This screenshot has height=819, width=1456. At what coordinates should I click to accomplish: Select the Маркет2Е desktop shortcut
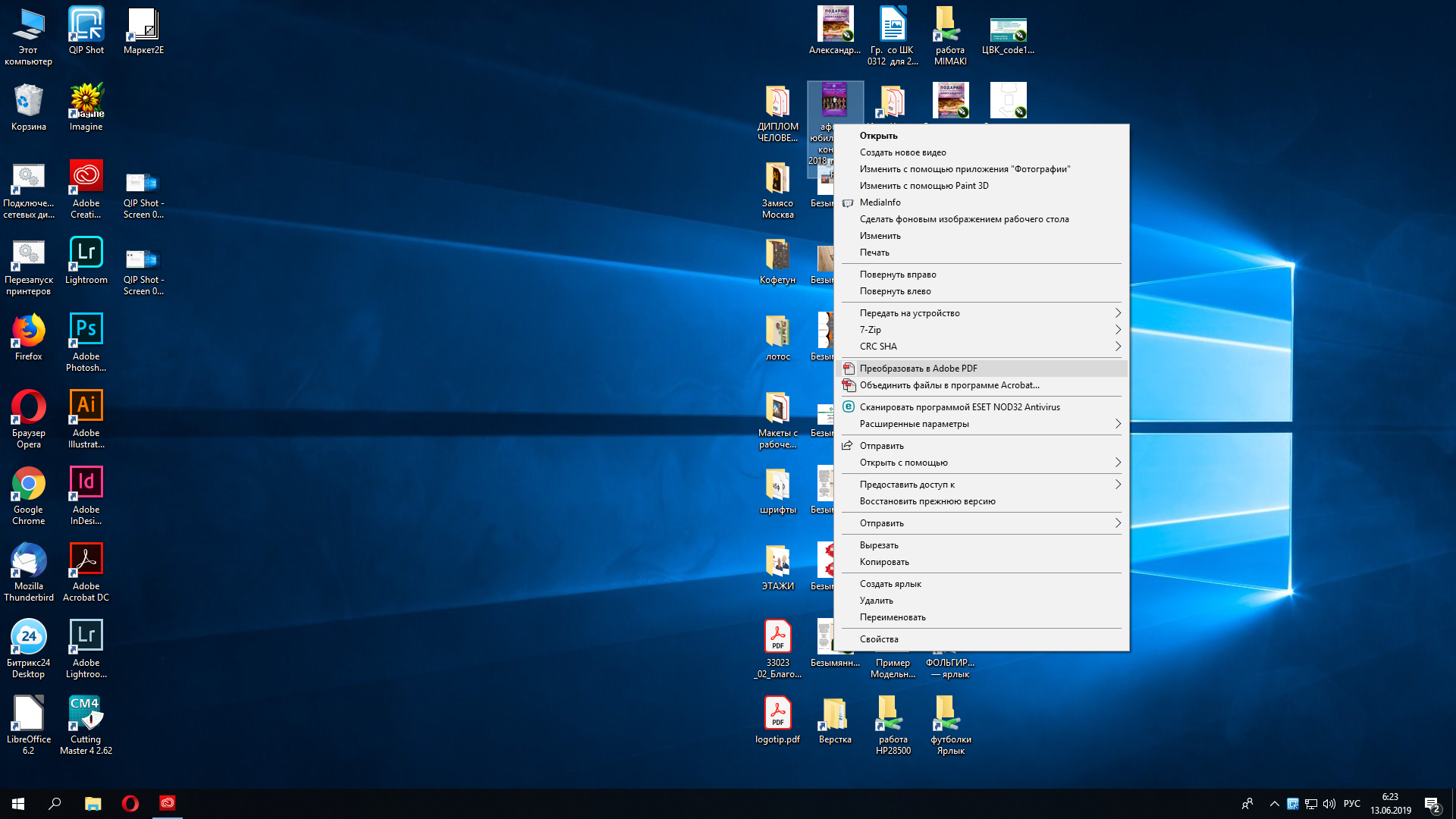click(143, 31)
